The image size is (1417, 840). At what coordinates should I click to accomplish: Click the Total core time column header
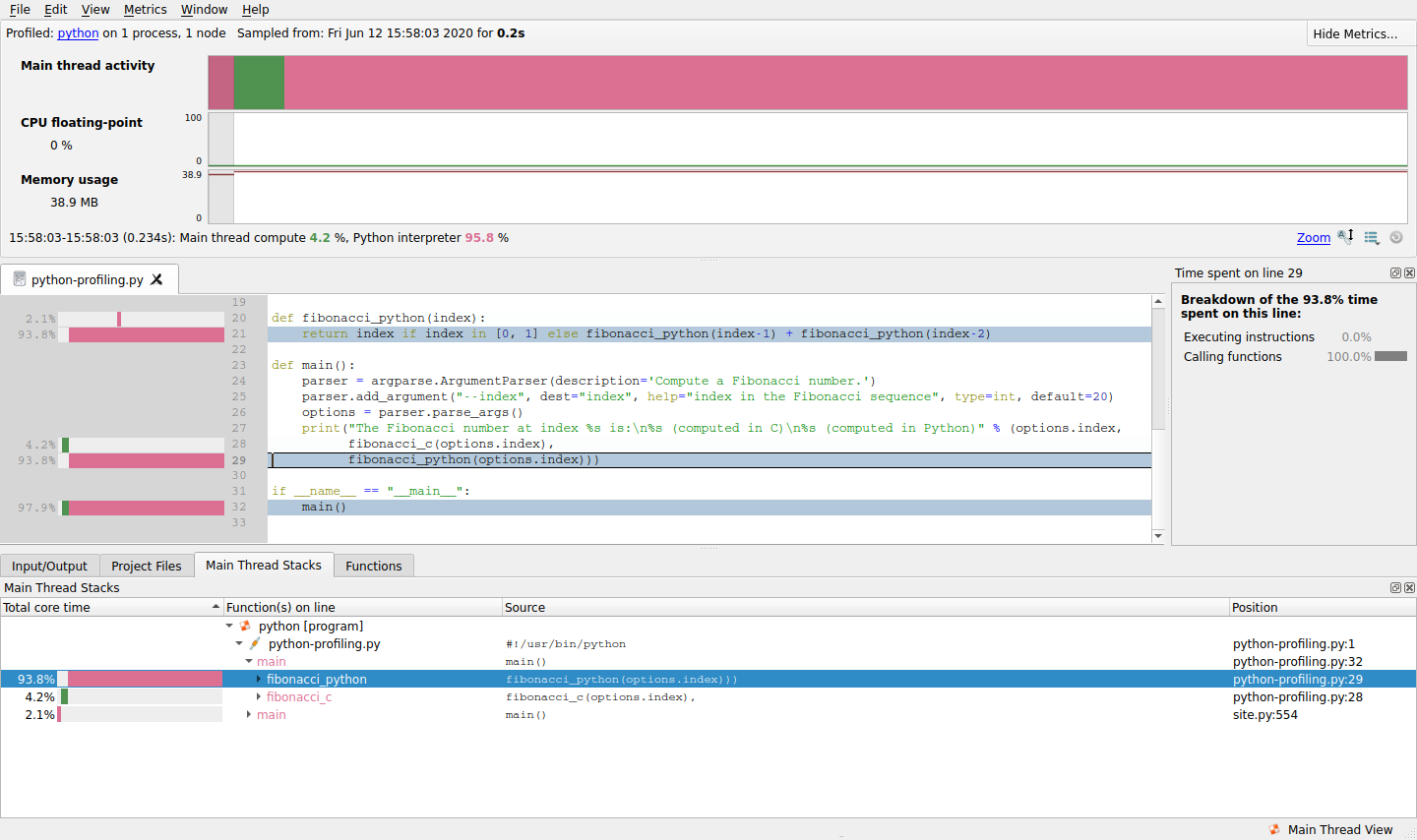pos(111,607)
